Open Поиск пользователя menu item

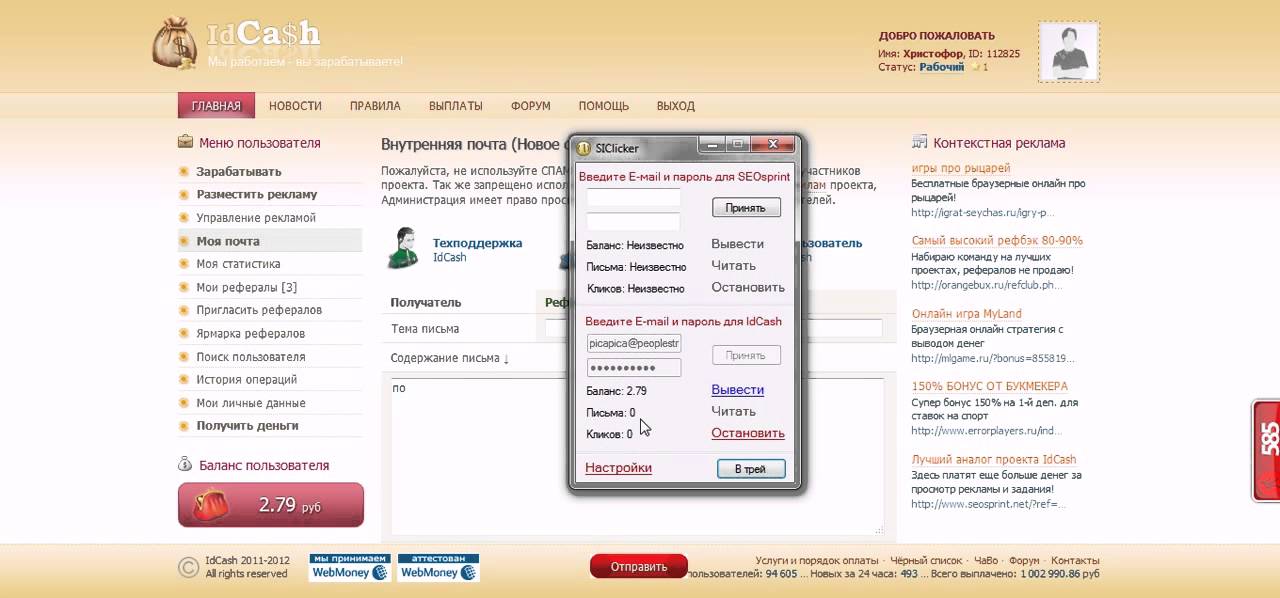251,356
